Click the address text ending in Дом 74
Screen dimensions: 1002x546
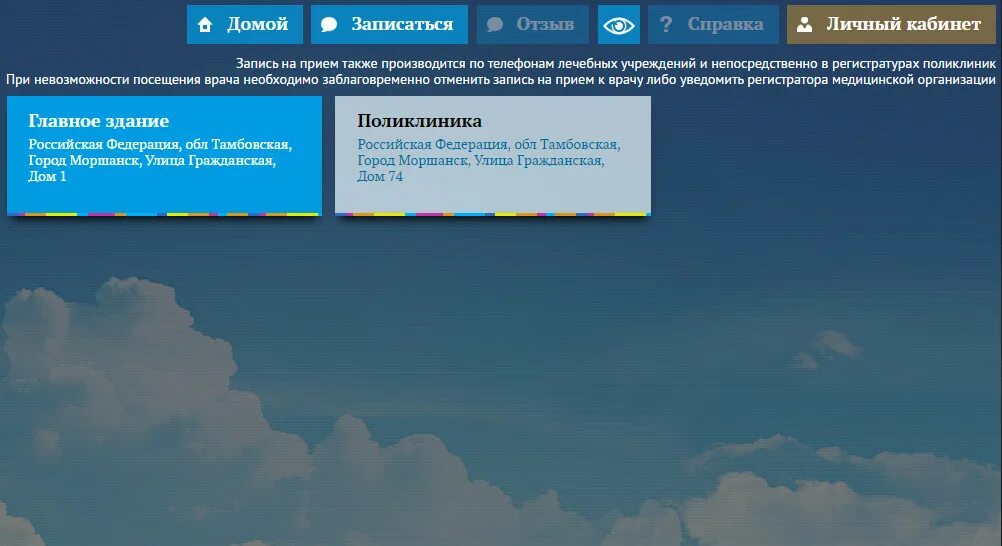(489, 160)
